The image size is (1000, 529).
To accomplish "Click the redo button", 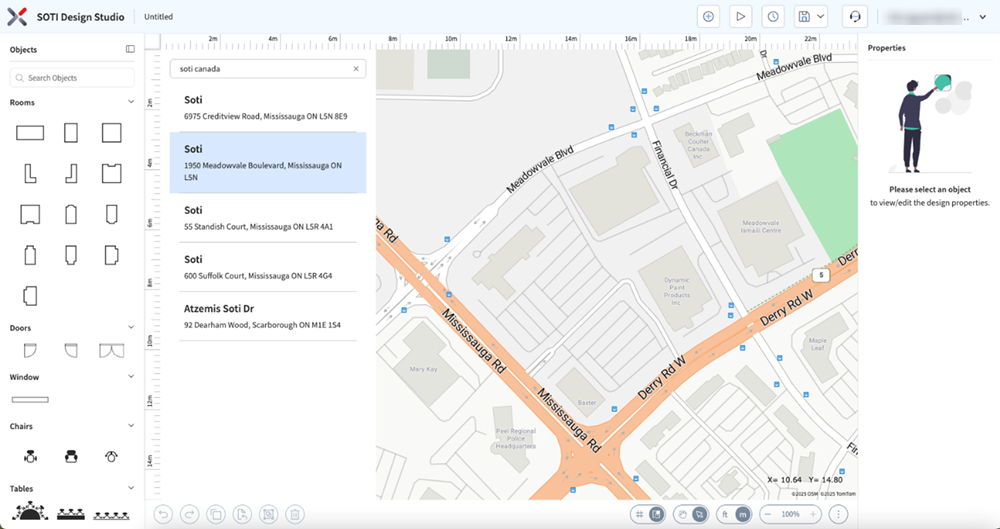I will [189, 514].
